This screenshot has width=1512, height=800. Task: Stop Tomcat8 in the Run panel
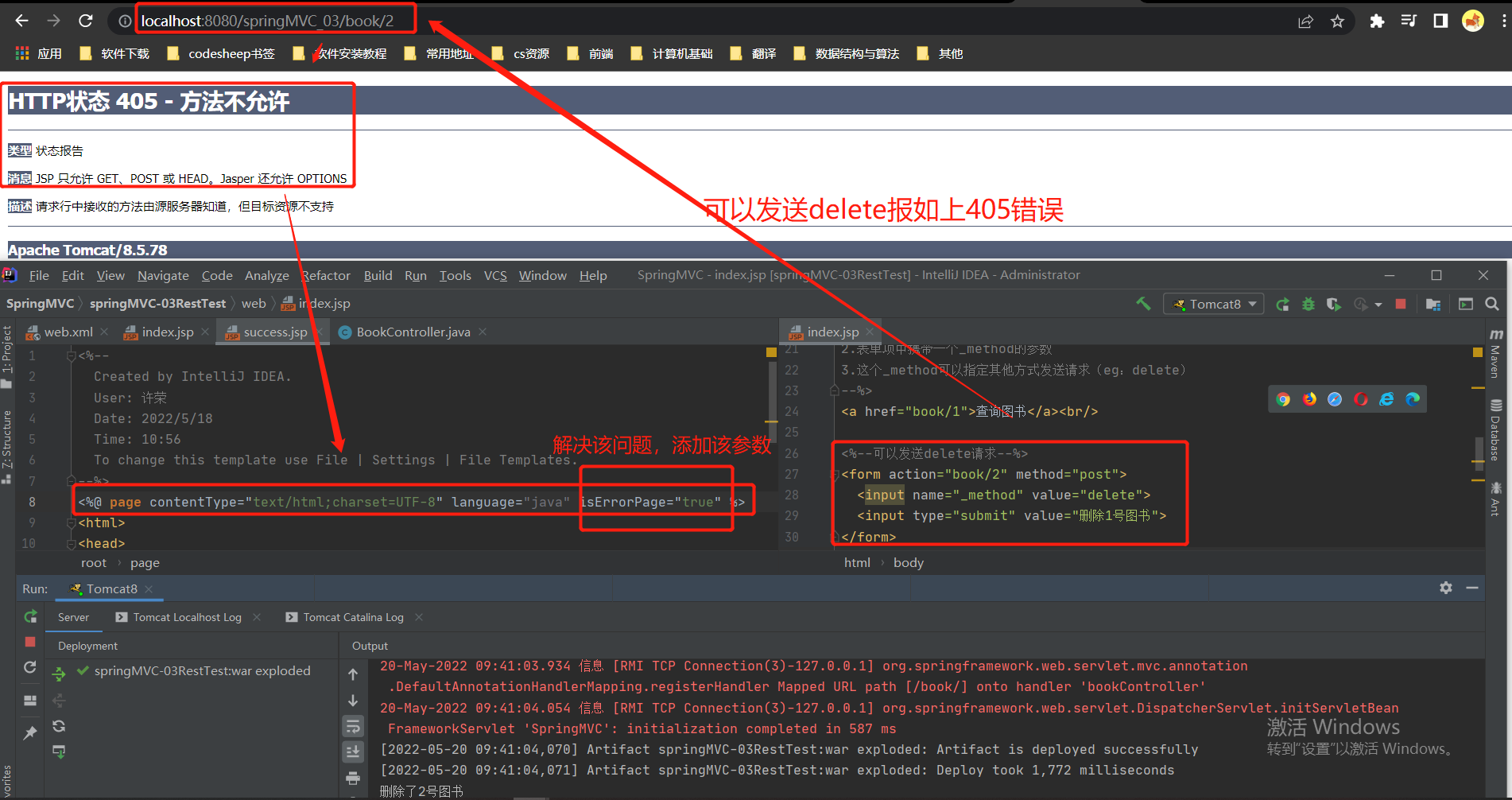(30, 642)
